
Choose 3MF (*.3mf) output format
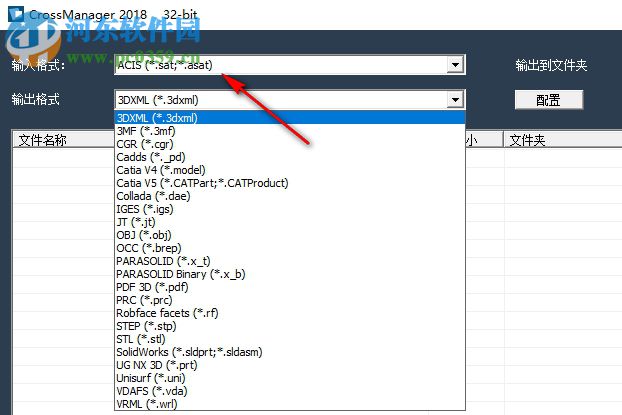click(x=290, y=131)
